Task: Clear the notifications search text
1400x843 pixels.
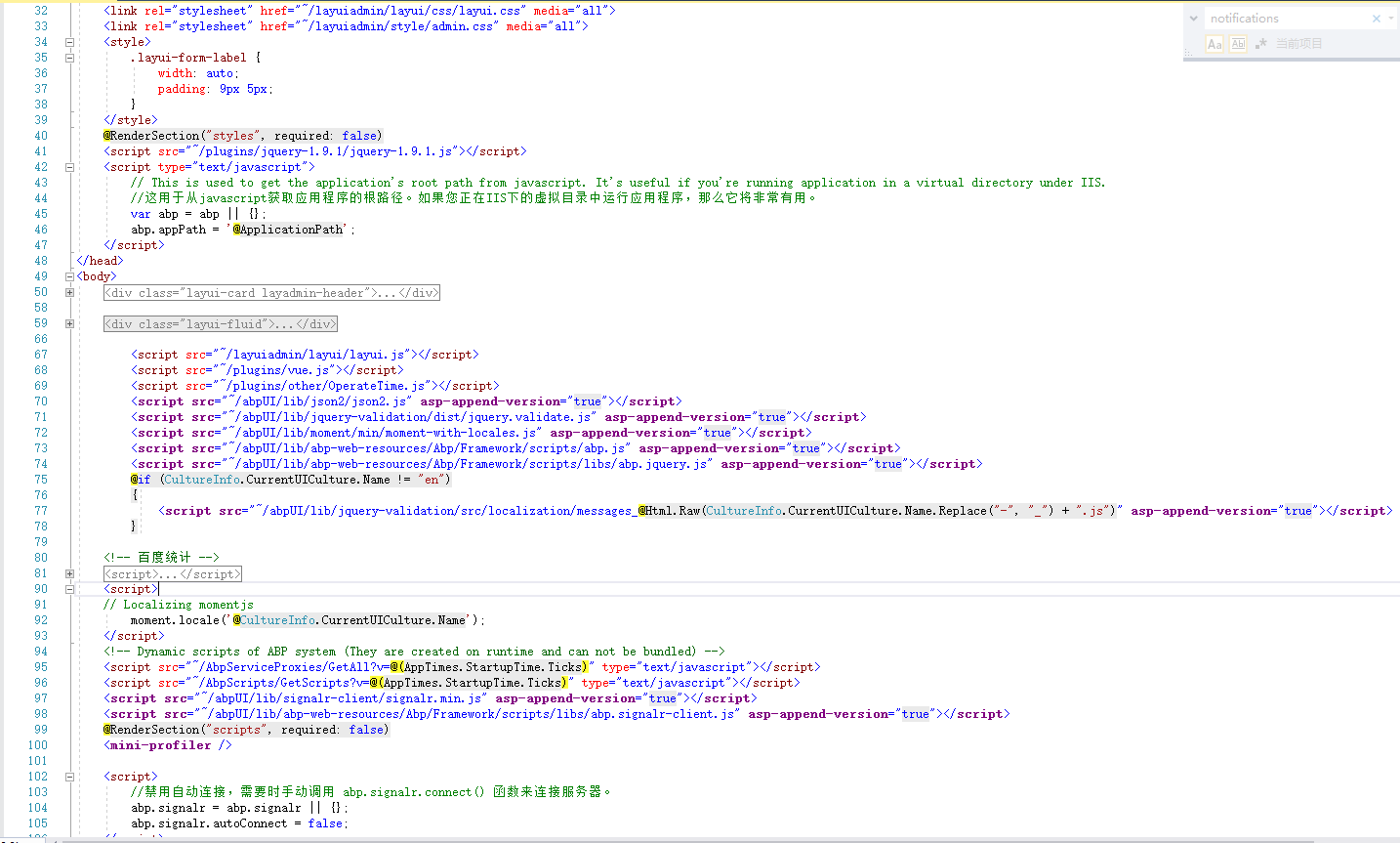Action: 1377,19
